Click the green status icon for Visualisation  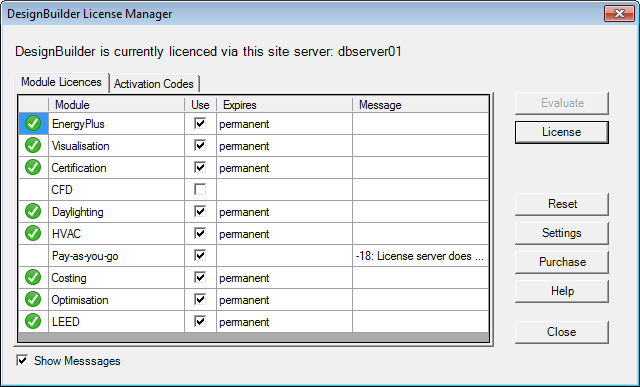[x=33, y=145]
